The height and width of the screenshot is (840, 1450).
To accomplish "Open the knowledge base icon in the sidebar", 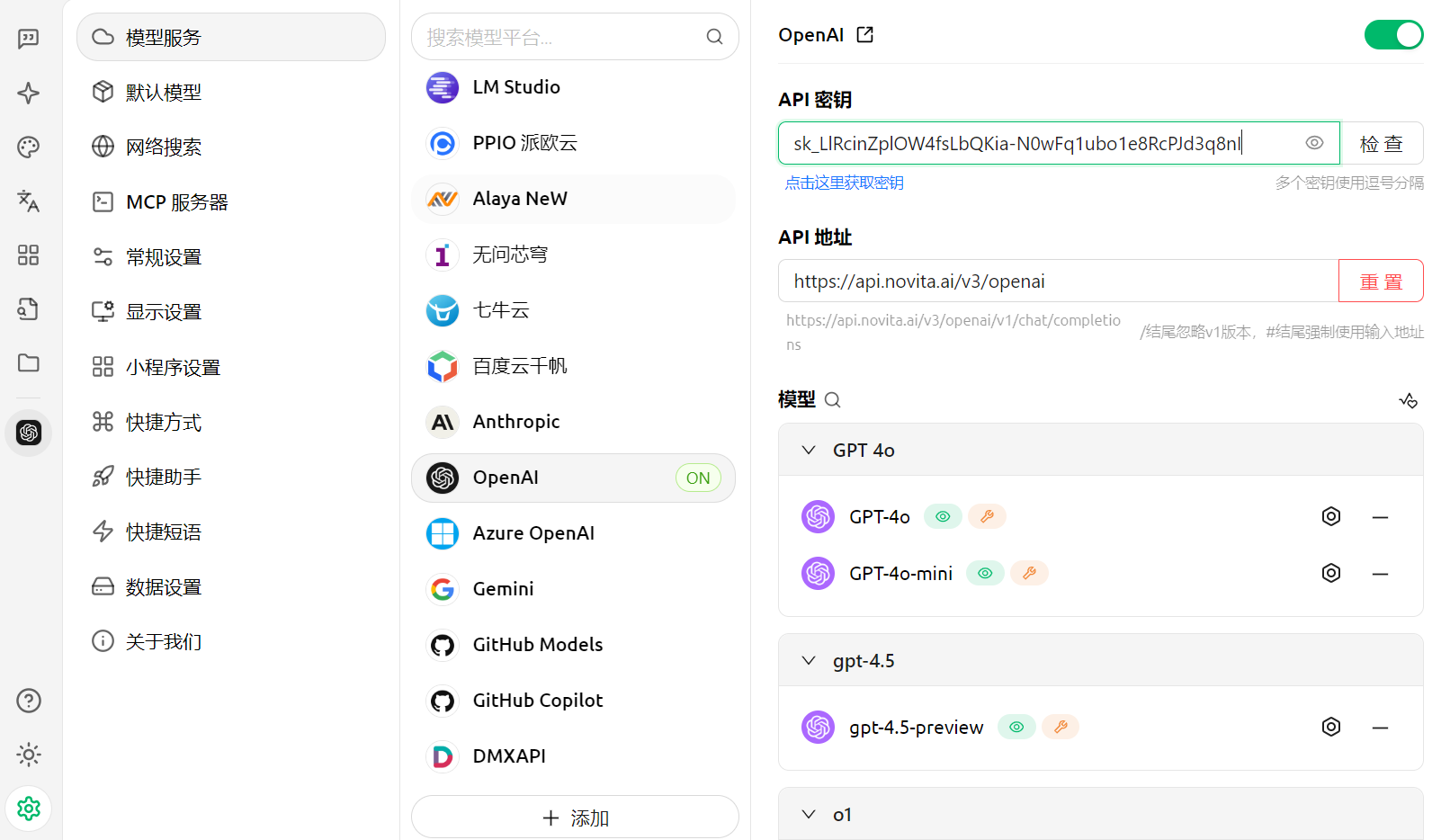I will 29,308.
